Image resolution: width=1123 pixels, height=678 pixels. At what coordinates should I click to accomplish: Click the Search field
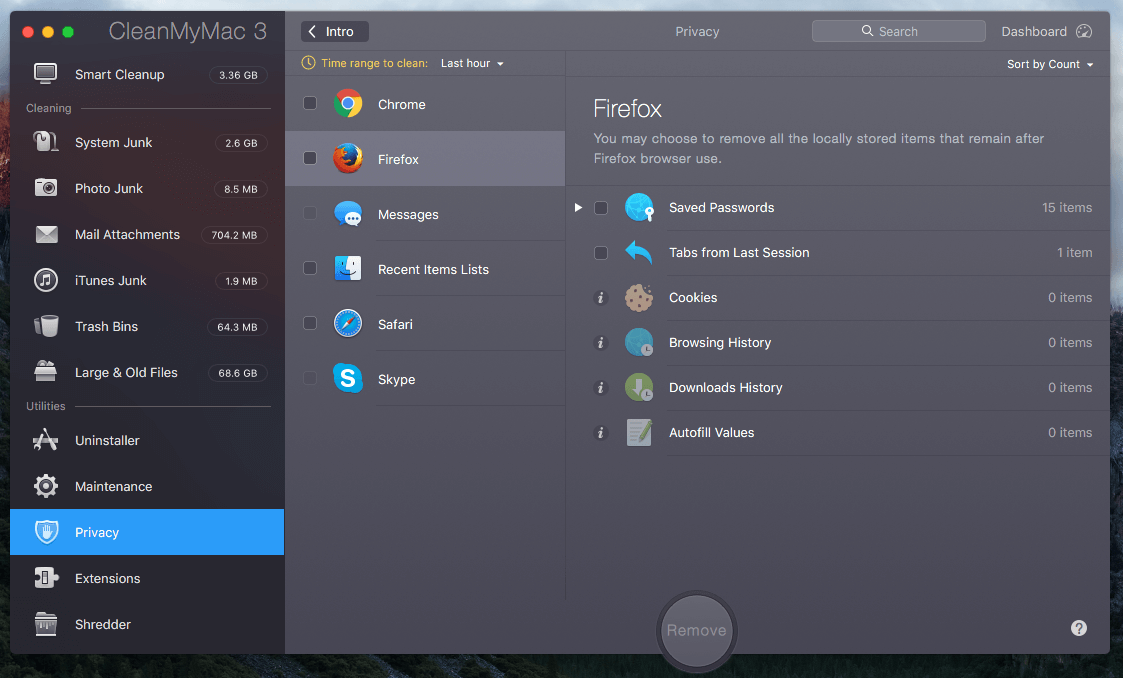tap(898, 31)
